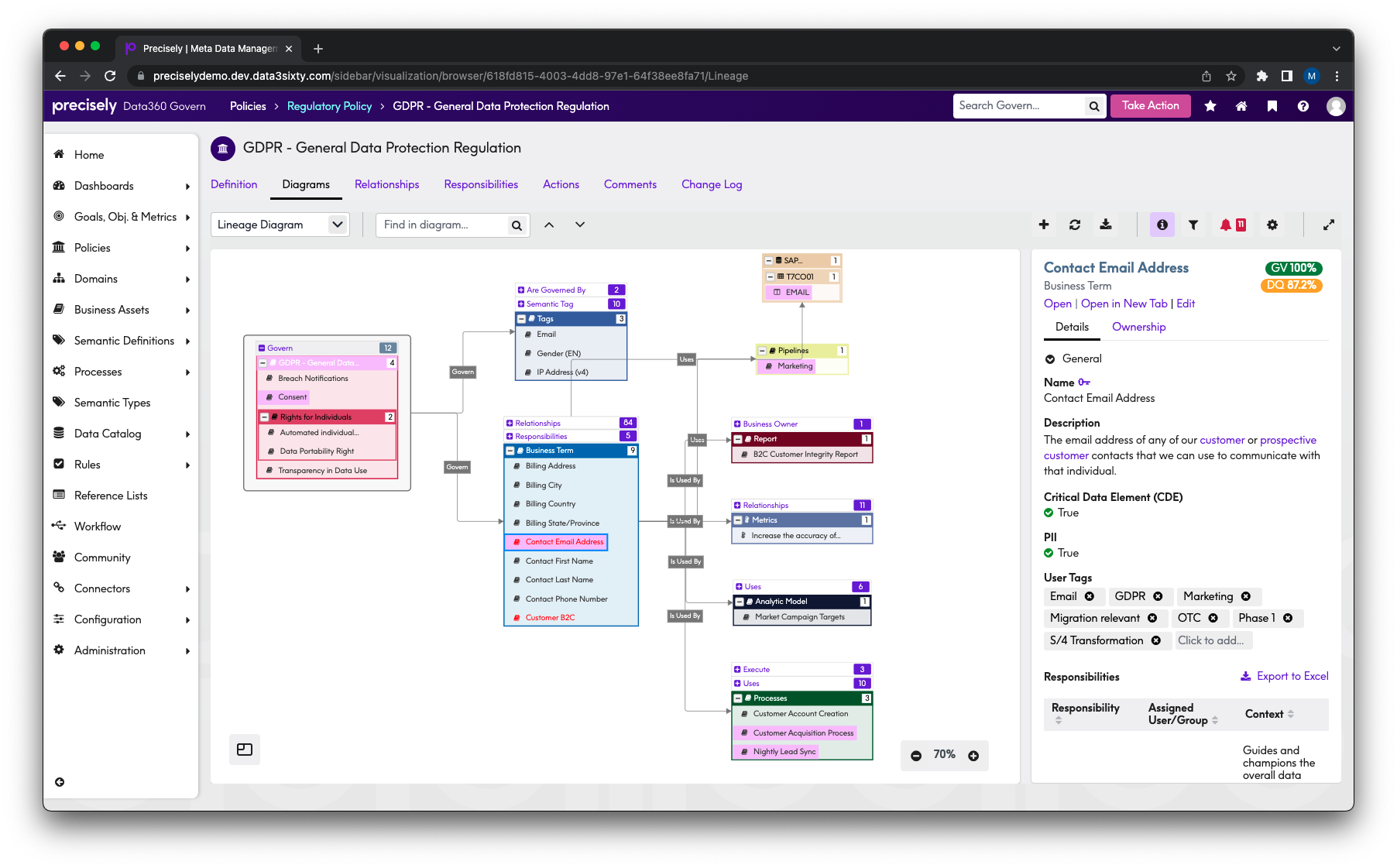The image size is (1397, 868).
Task: Switch to the Ownership tab
Action: tap(1138, 327)
